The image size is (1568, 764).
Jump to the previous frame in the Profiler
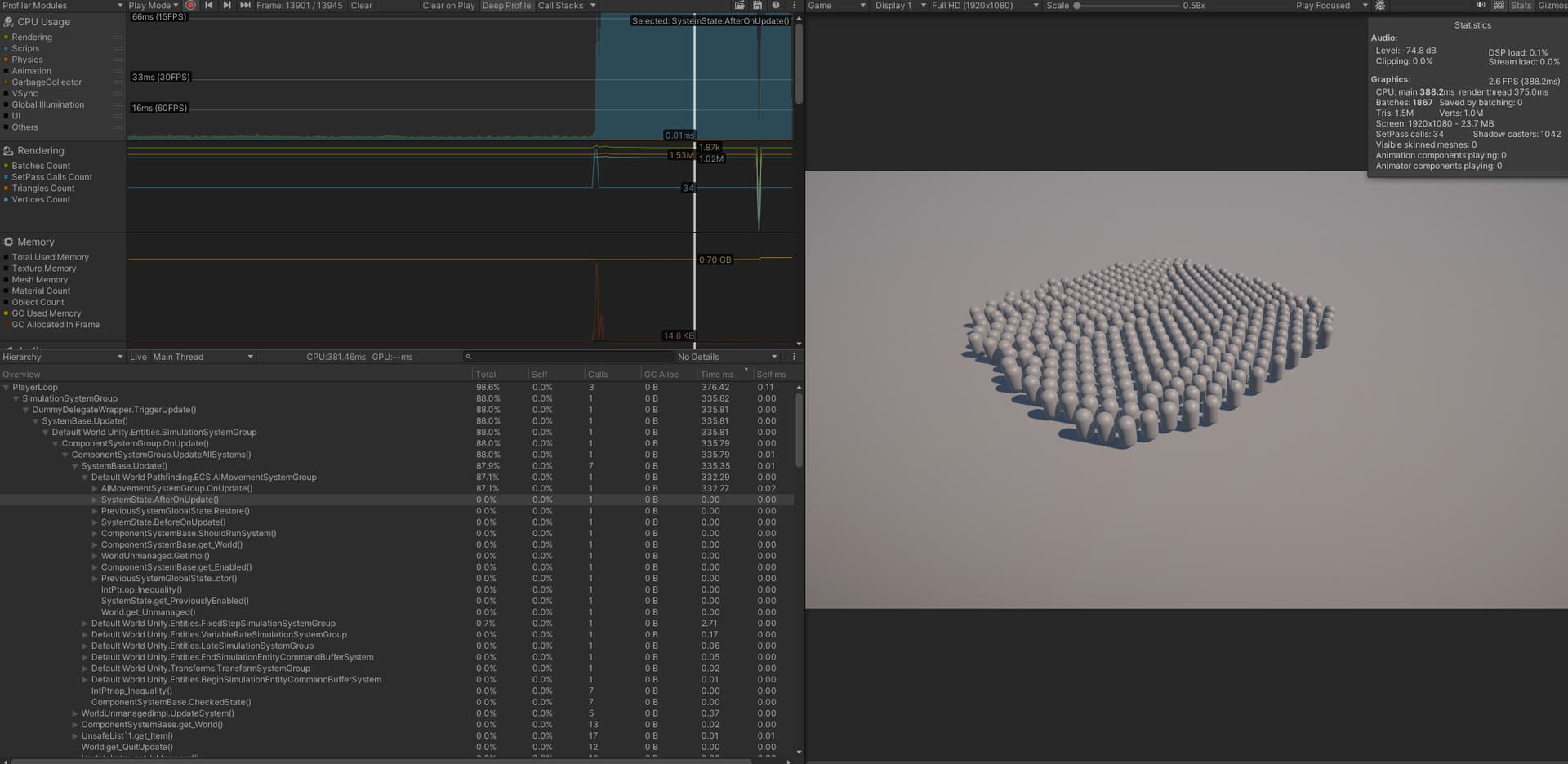click(x=208, y=6)
